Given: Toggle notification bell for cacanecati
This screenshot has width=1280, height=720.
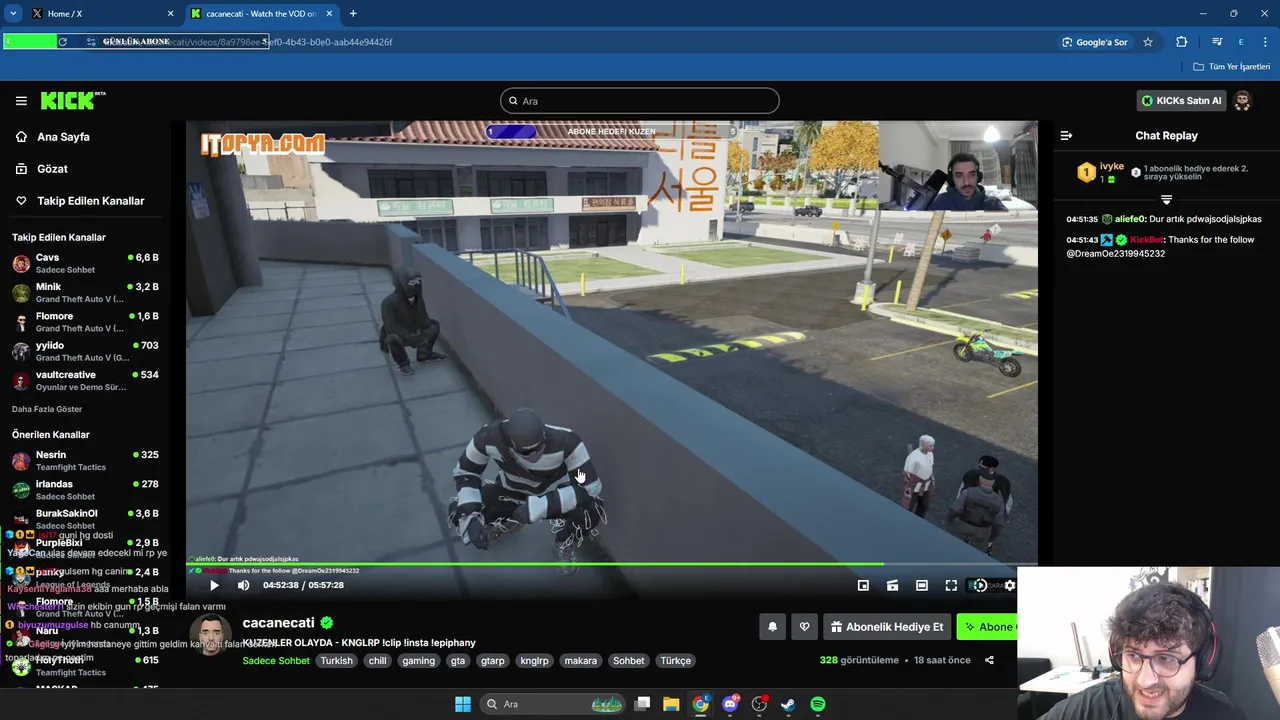Looking at the screenshot, I should (x=772, y=627).
